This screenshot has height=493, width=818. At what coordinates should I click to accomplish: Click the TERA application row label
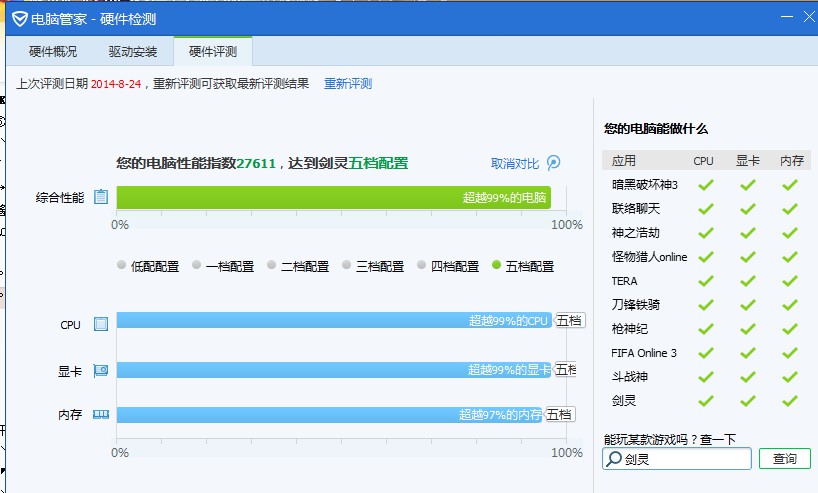(x=624, y=281)
